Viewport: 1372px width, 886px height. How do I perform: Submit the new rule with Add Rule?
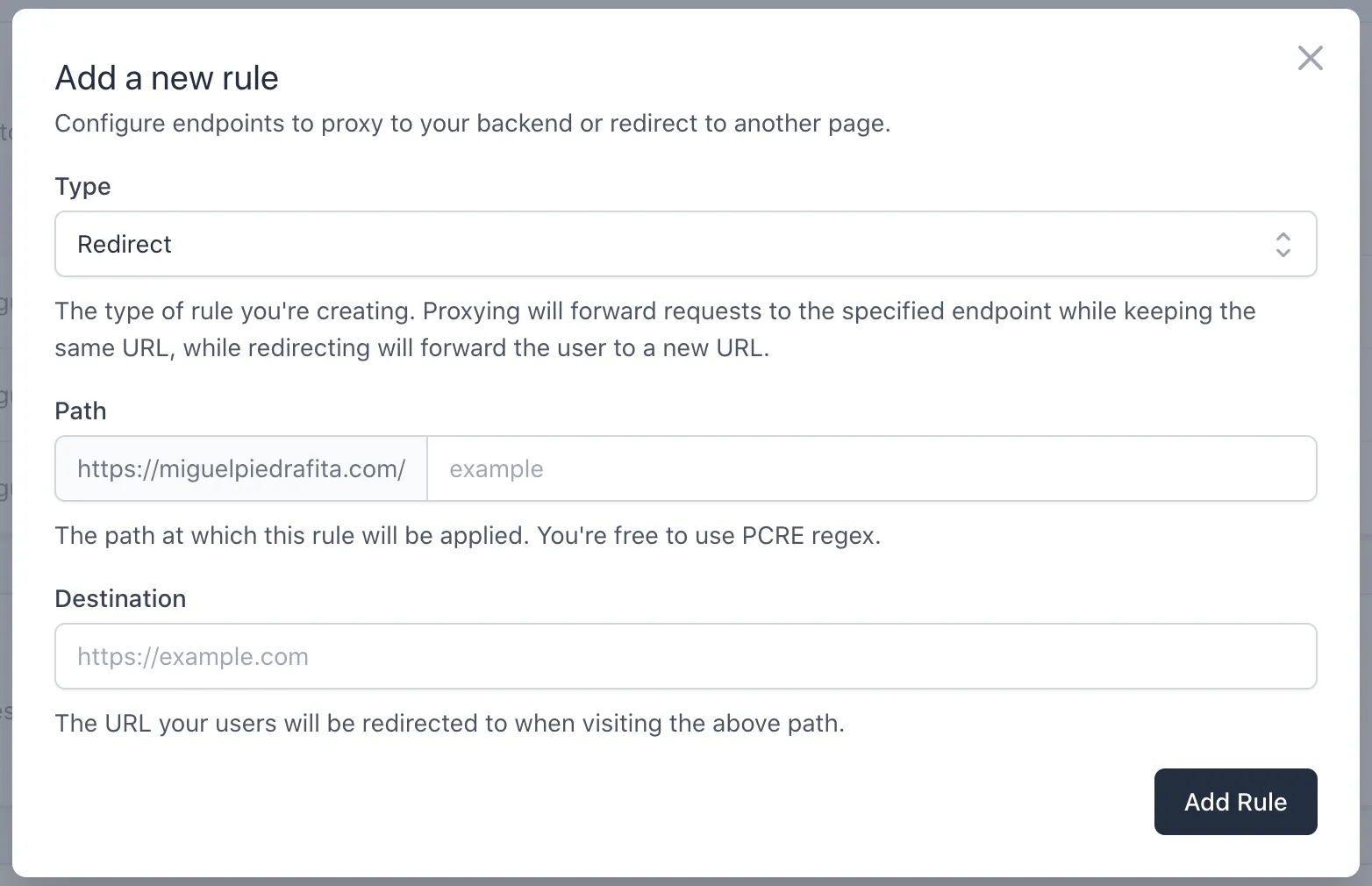(x=1235, y=801)
